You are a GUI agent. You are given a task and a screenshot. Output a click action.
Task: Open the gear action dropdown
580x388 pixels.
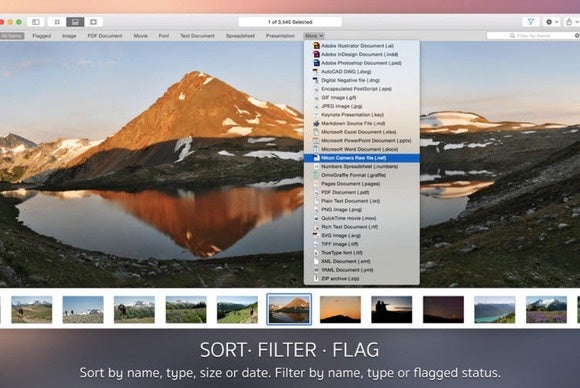[552, 22]
